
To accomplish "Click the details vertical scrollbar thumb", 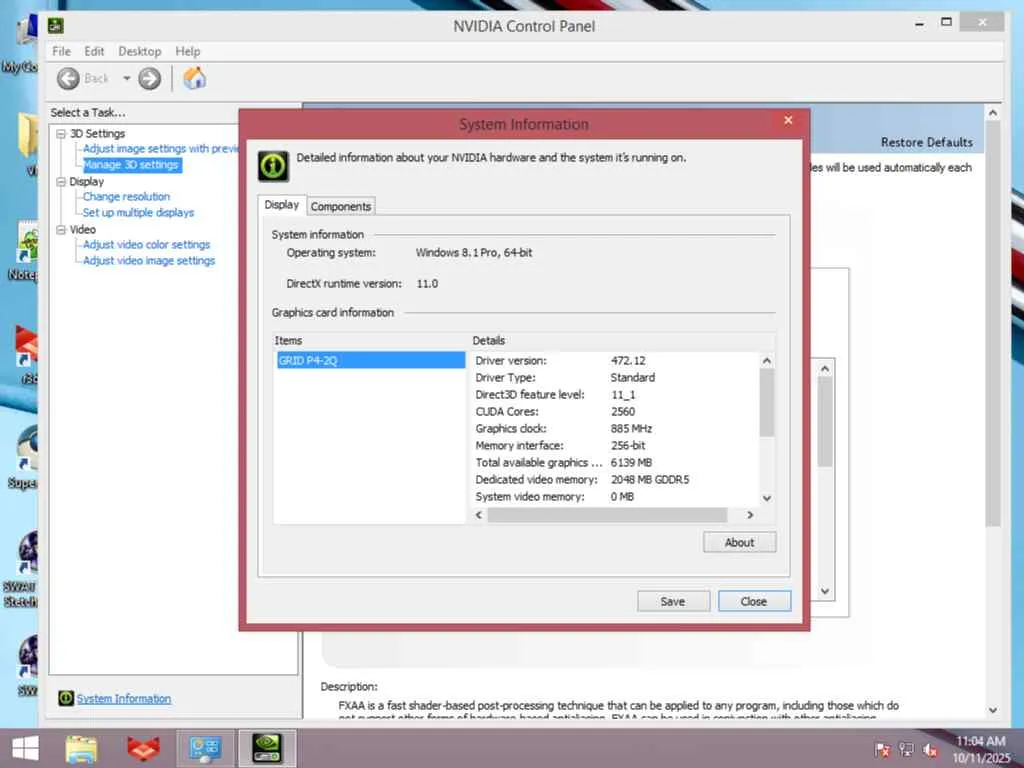I will tap(767, 404).
